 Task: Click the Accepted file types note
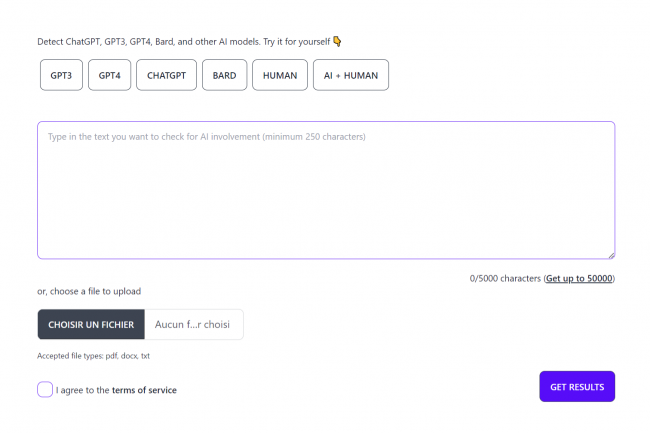point(93,356)
